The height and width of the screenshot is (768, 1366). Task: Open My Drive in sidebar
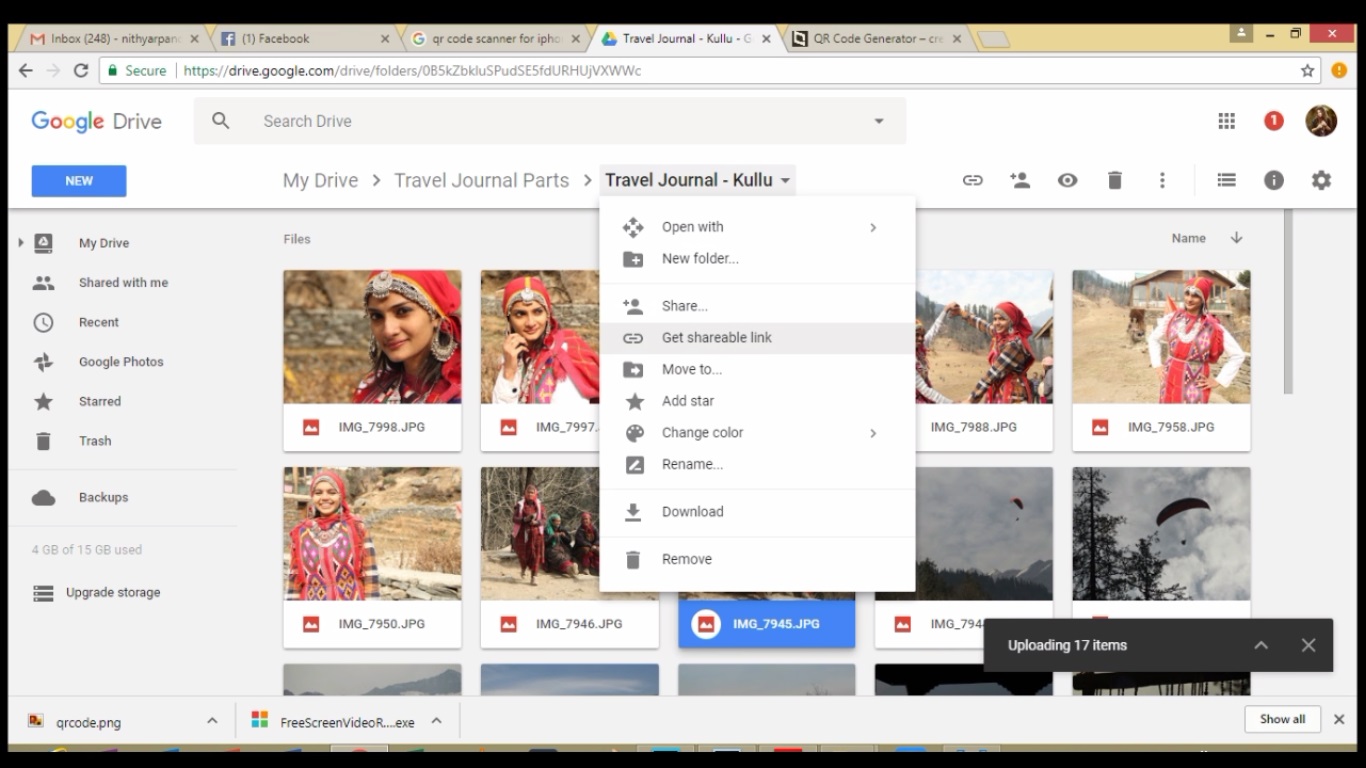pyautogui.click(x=104, y=243)
